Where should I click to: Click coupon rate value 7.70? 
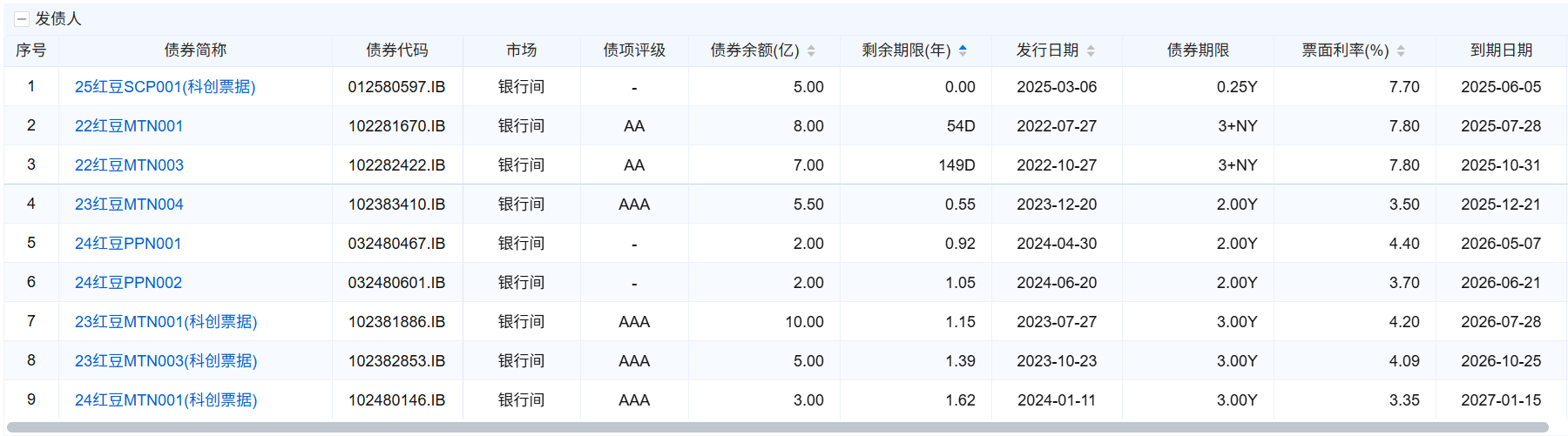click(x=1404, y=87)
